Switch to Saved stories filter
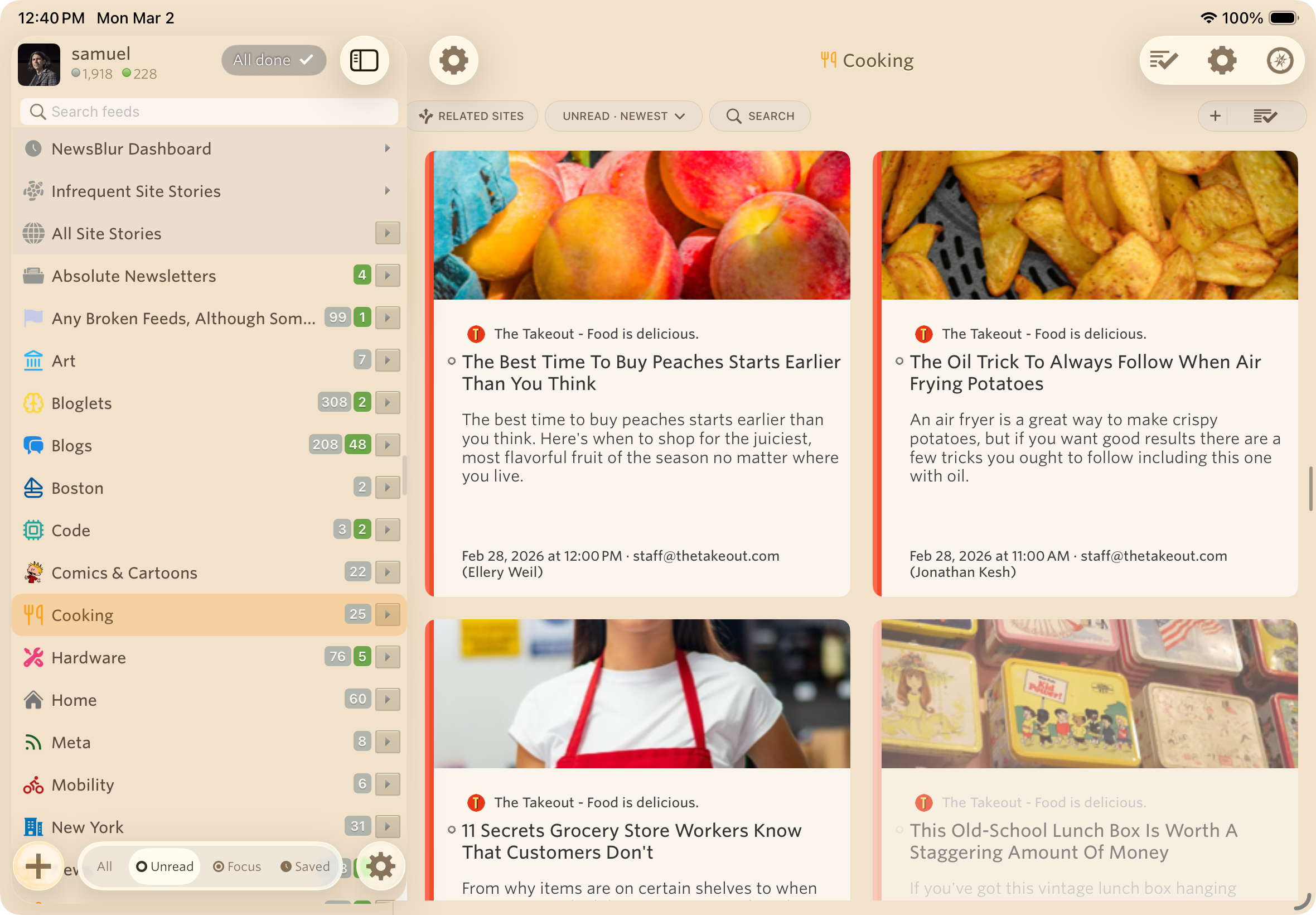Image resolution: width=1316 pixels, height=915 pixels. pyautogui.click(x=305, y=866)
